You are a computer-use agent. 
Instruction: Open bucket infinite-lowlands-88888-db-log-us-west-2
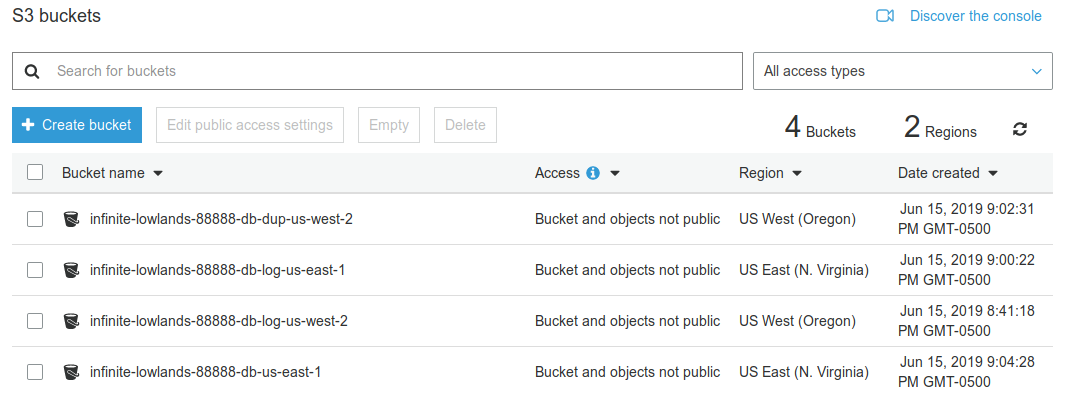tap(219, 320)
